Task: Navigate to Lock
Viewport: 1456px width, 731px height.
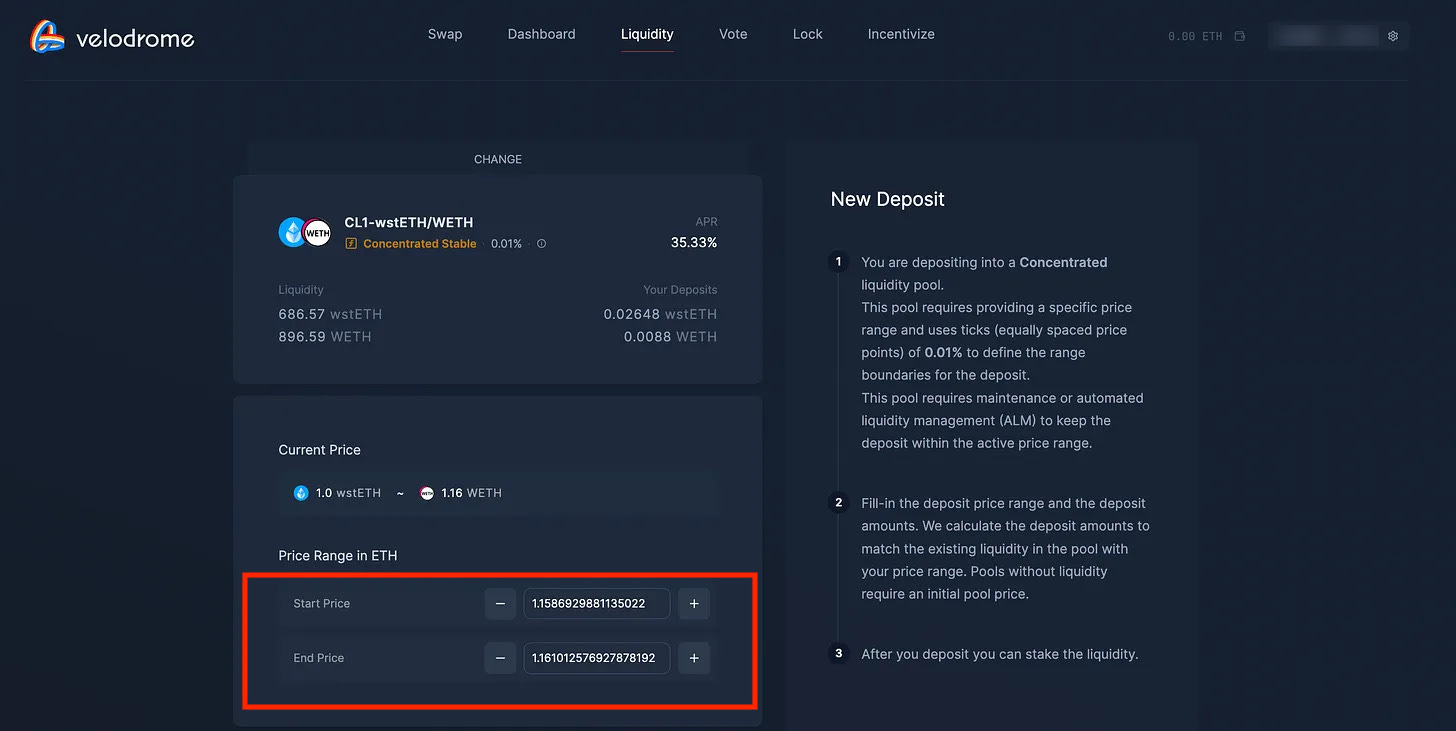Action: pos(807,34)
